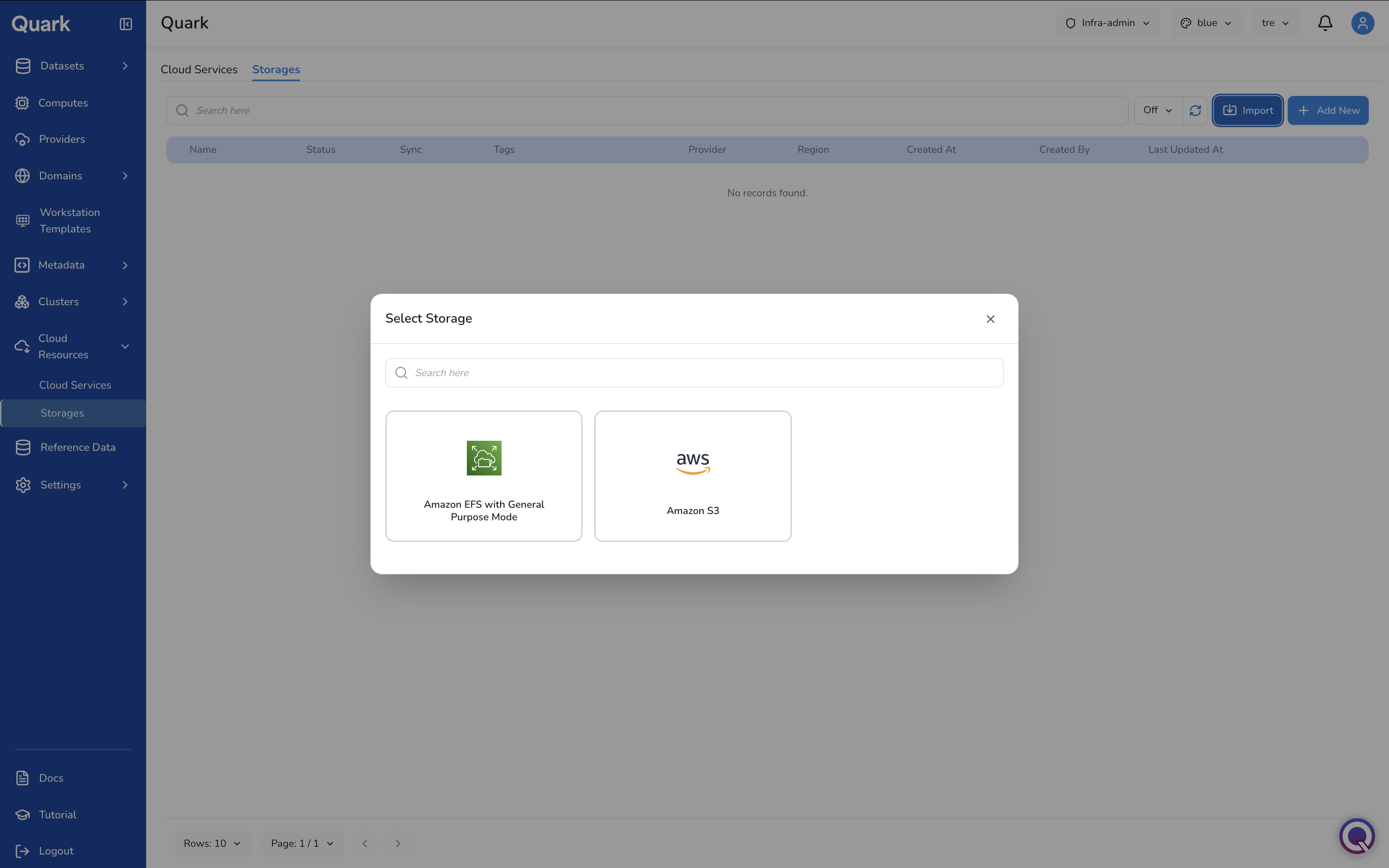Expand the Datasets chevron
This screenshot has height=868, width=1389.
(125, 66)
